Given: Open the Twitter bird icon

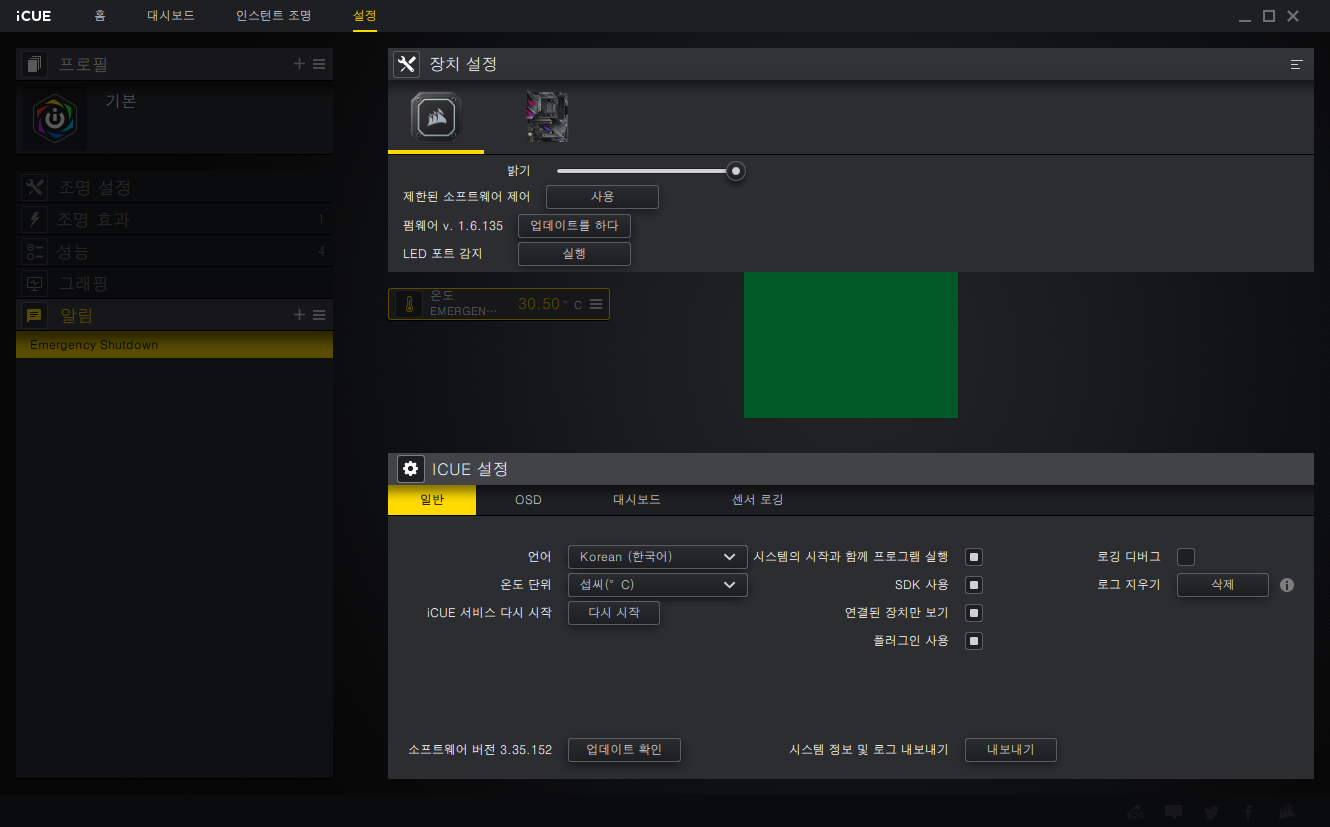Looking at the screenshot, I should point(1211,812).
